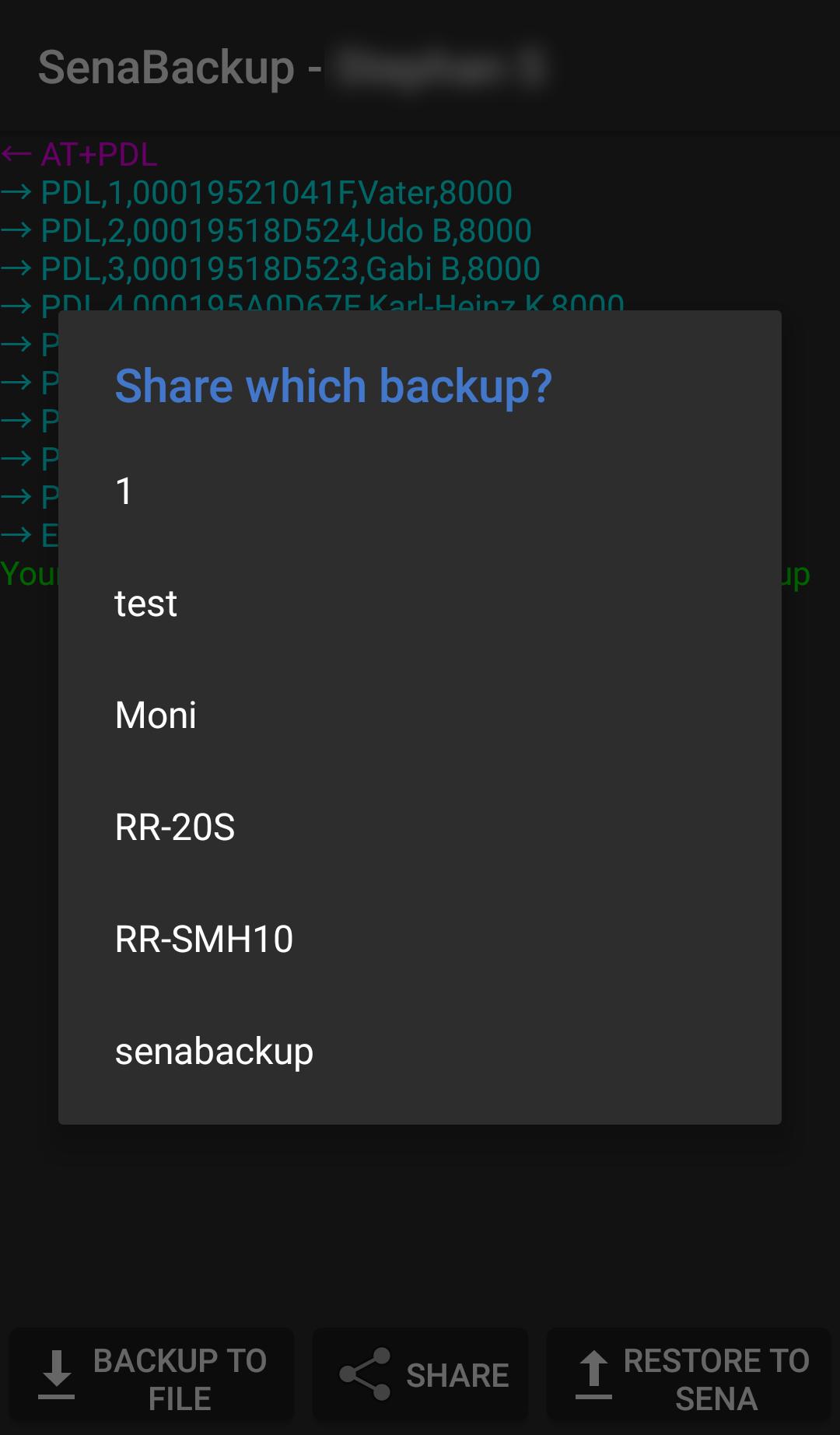Viewport: 840px width, 1435px height.
Task: Click the "Share which backup?" dialog title
Action: pos(334,386)
